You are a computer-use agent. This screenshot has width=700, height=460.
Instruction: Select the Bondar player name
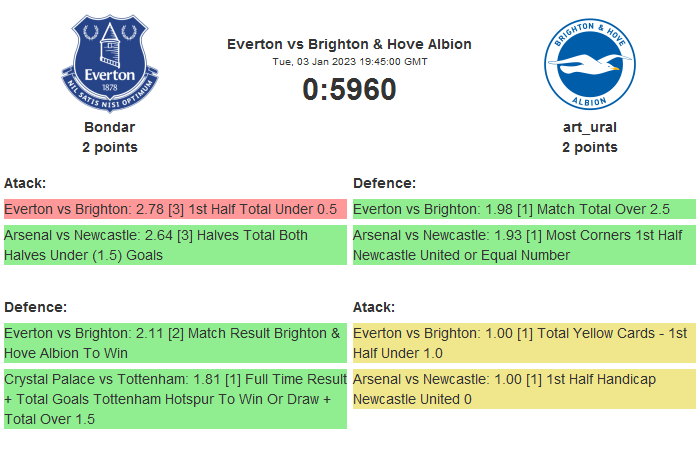(110, 127)
